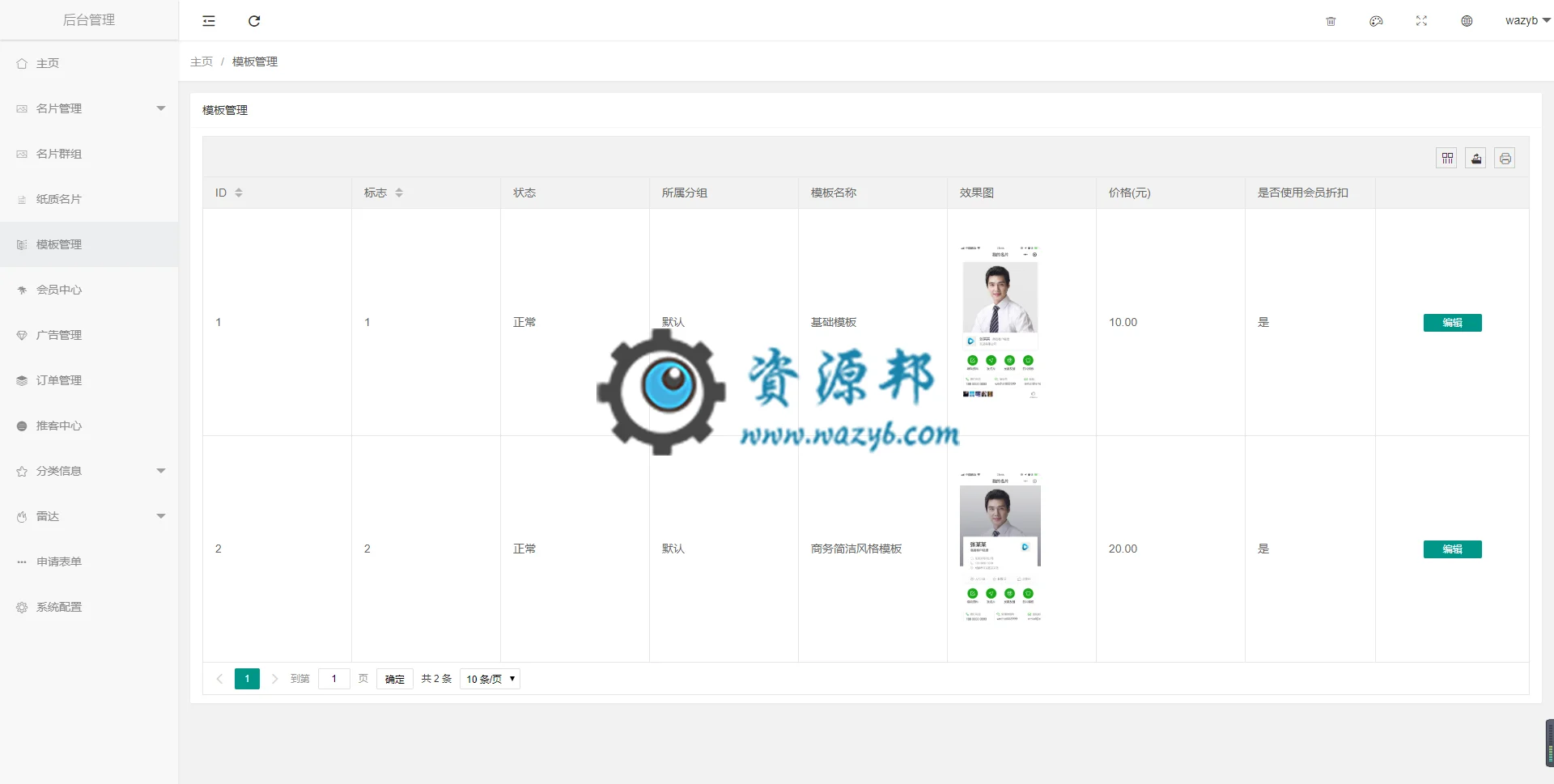Click the trash icon in top header
The height and width of the screenshot is (784, 1554).
(x=1331, y=21)
